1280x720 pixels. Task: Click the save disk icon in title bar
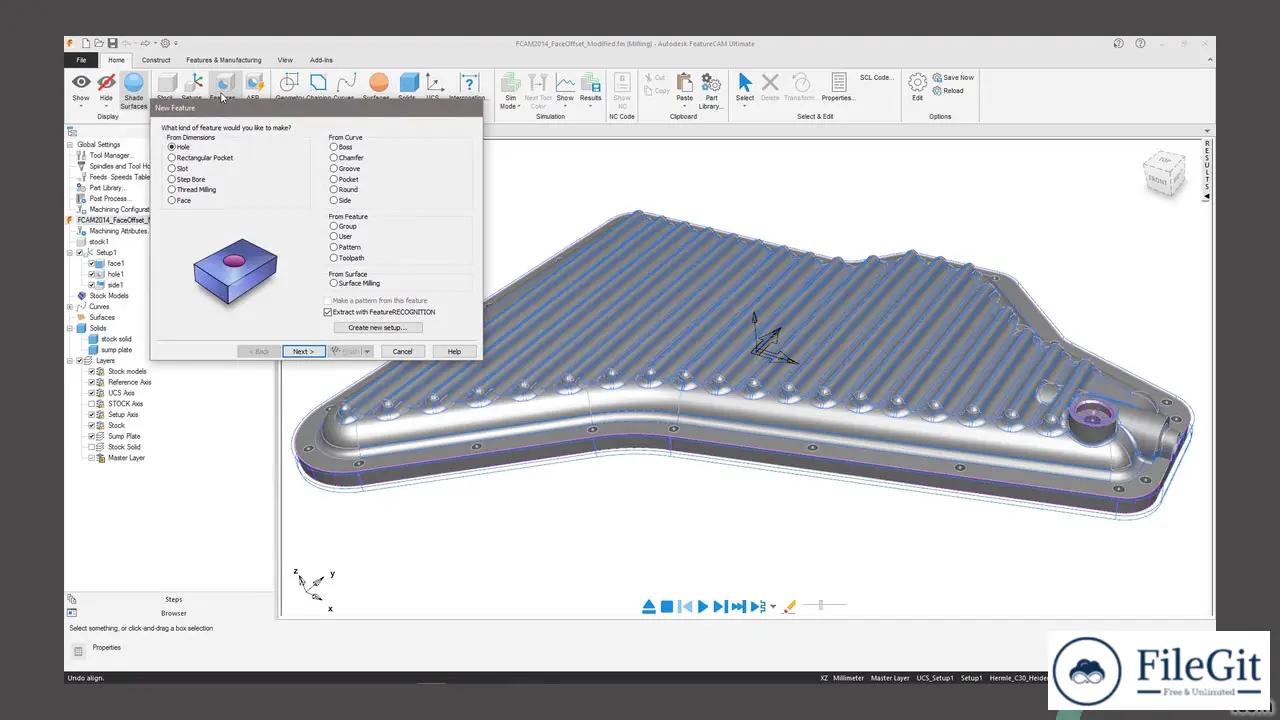point(112,43)
